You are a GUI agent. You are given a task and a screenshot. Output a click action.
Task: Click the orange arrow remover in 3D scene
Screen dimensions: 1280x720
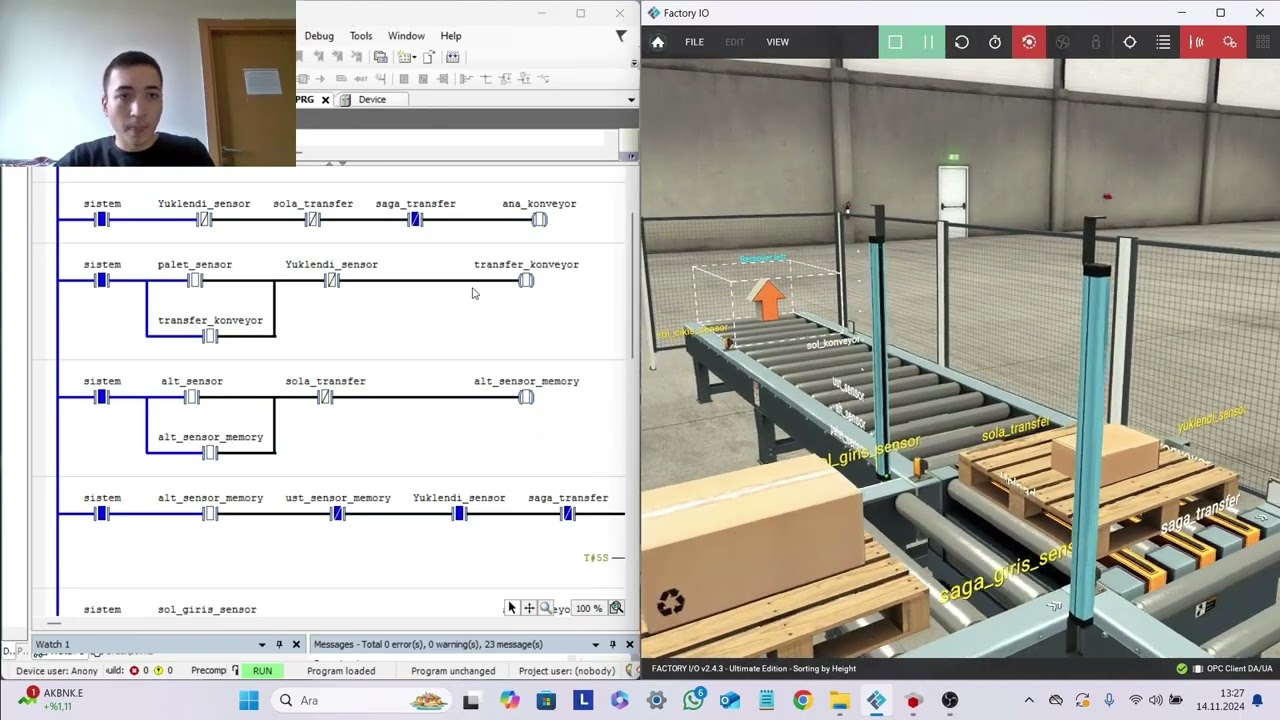767,299
